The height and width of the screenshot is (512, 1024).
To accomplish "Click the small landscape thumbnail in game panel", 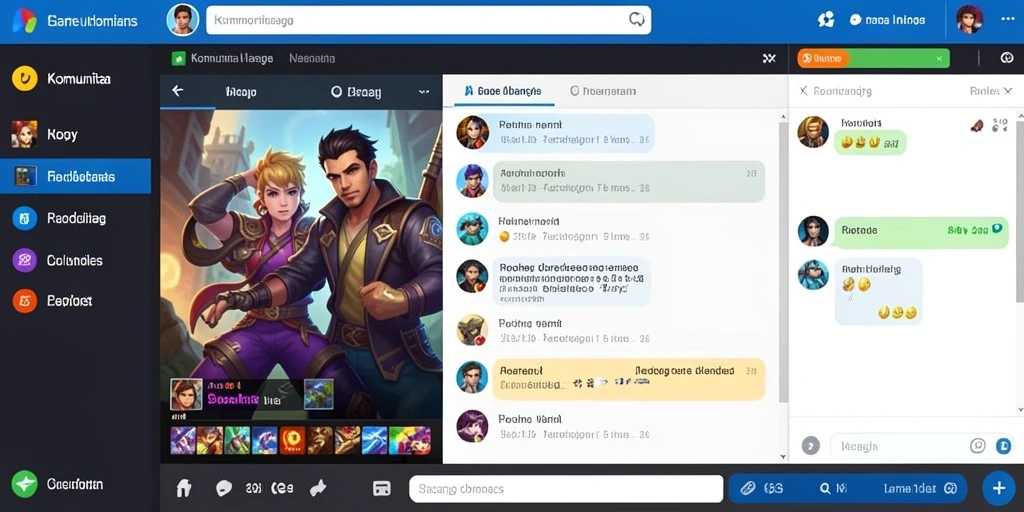I will pos(319,394).
